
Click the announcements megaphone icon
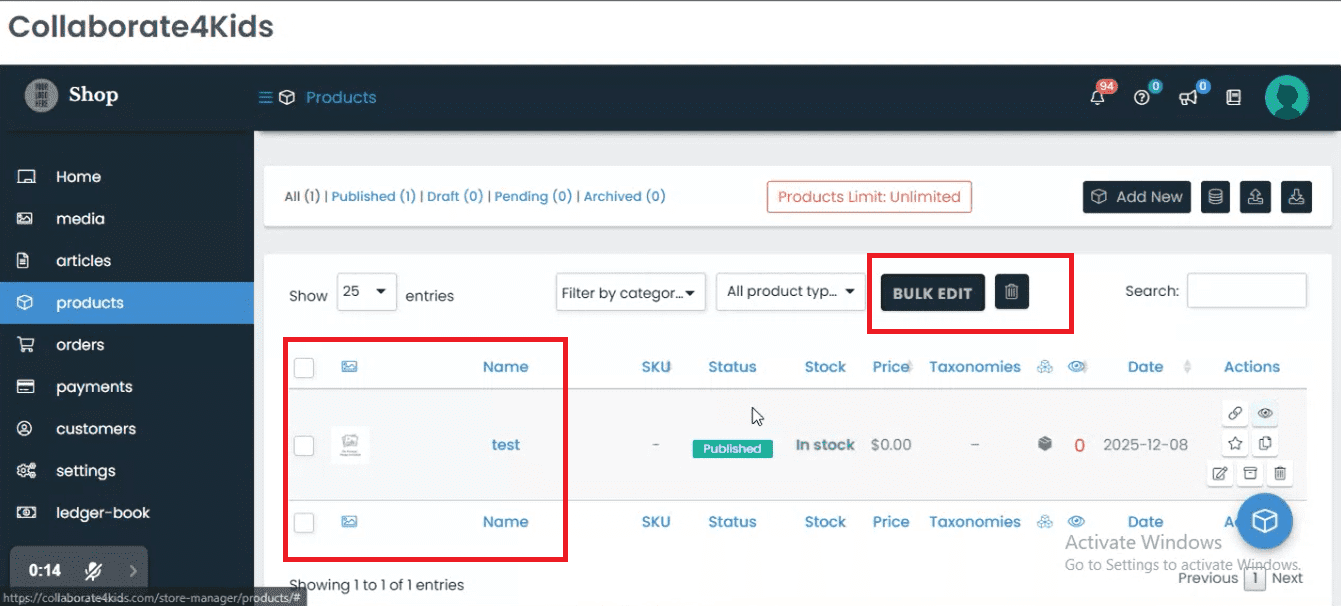[1188, 97]
